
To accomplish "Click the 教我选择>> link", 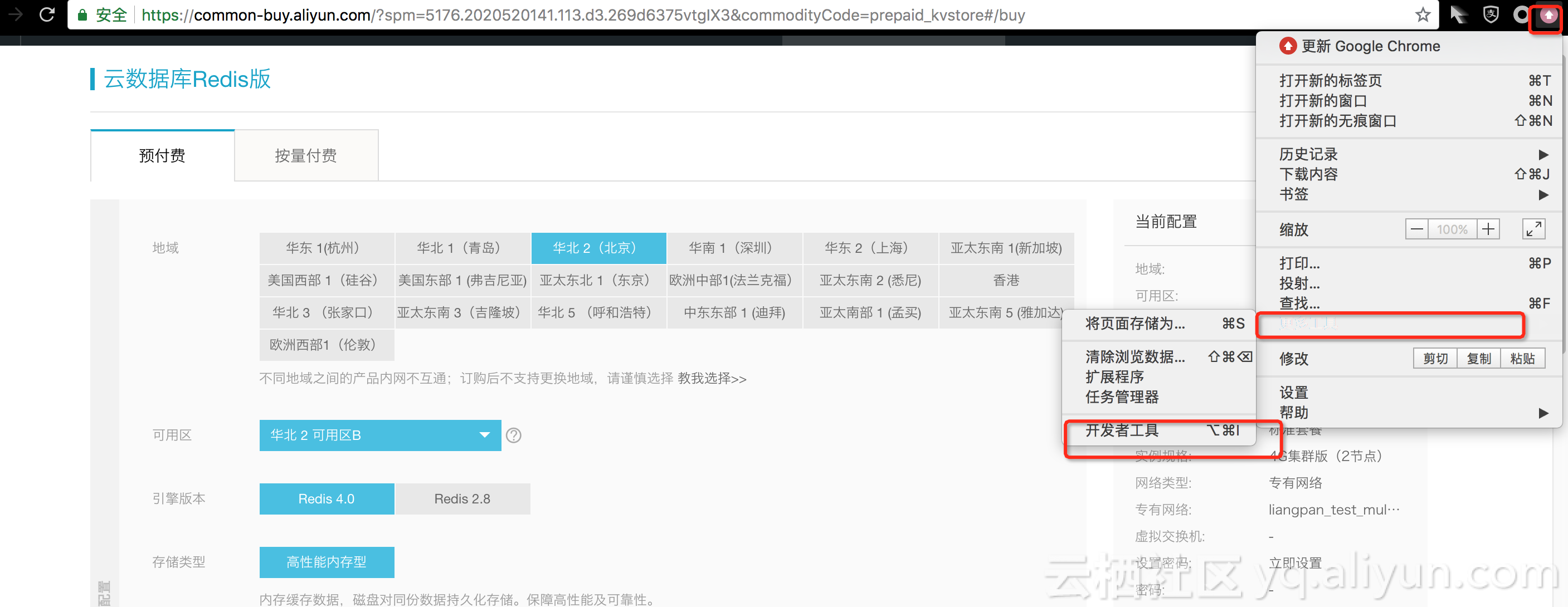I will click(712, 379).
